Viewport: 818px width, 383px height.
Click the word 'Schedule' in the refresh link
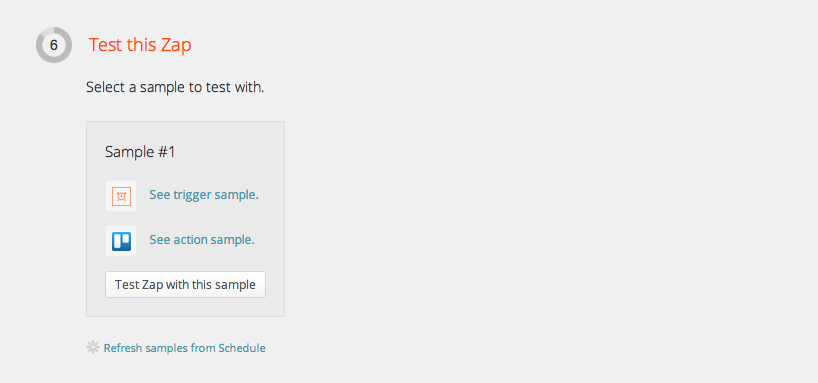tap(242, 348)
